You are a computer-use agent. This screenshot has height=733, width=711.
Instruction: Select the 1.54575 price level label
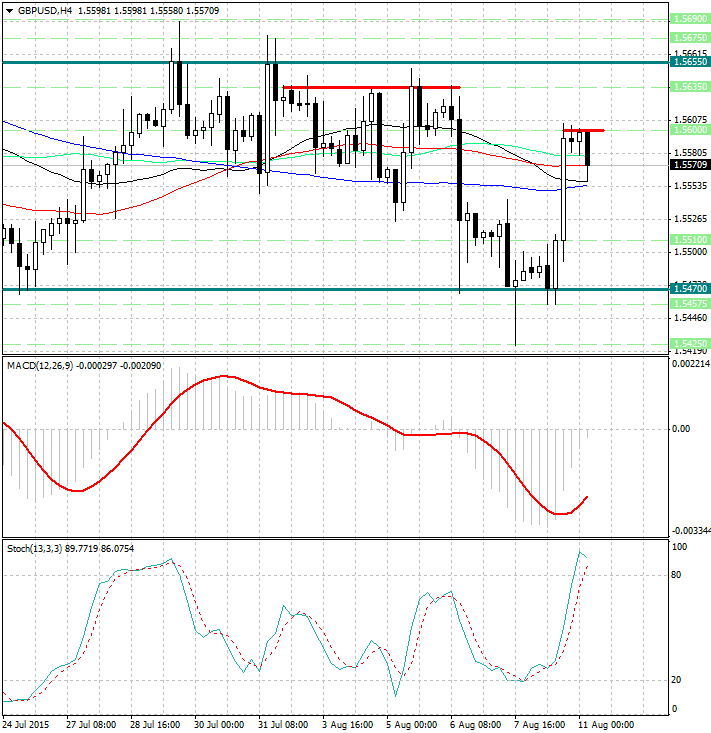(689, 302)
